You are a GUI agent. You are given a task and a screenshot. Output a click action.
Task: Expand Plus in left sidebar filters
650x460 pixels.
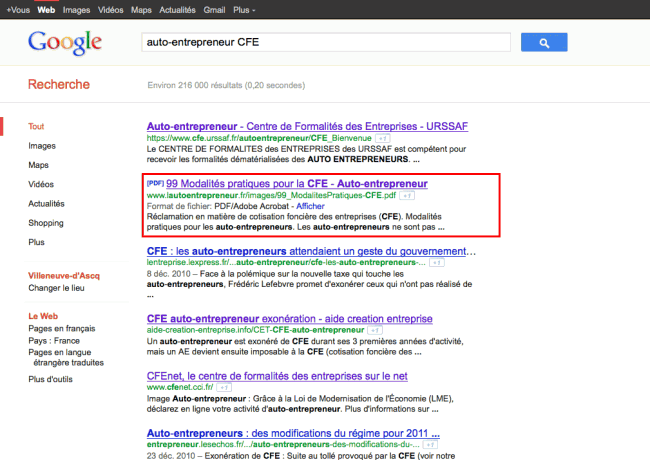36,242
